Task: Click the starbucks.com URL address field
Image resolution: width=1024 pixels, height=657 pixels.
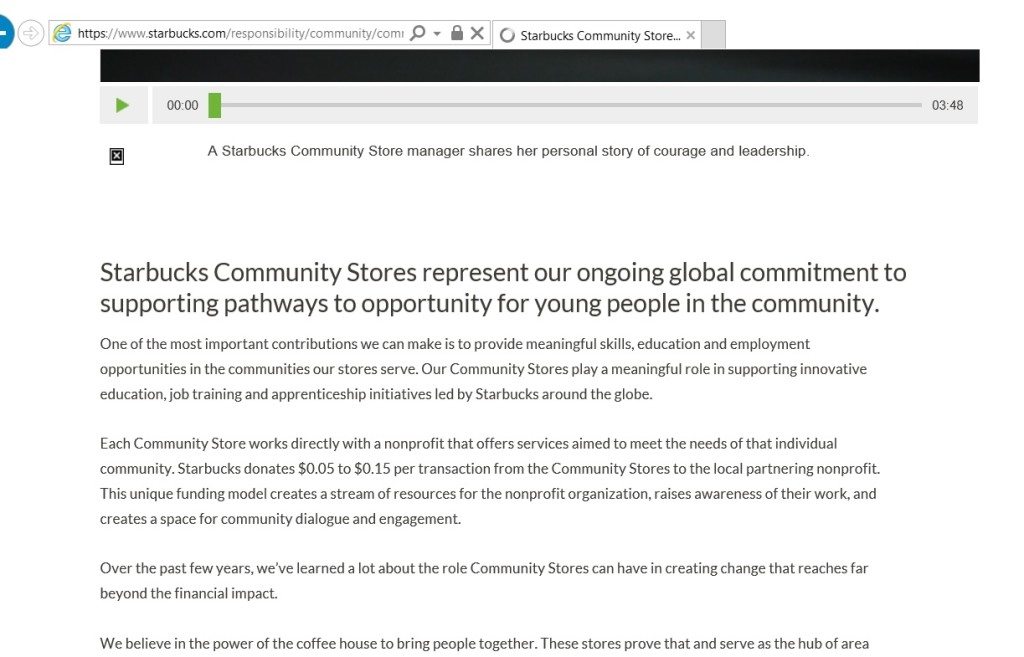Action: pyautogui.click(x=240, y=33)
